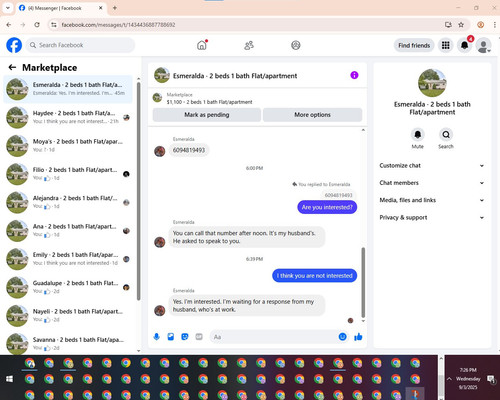Image resolution: width=500 pixels, height=400 pixels.
Task: Open emoji picker in message box
Action: point(342,337)
